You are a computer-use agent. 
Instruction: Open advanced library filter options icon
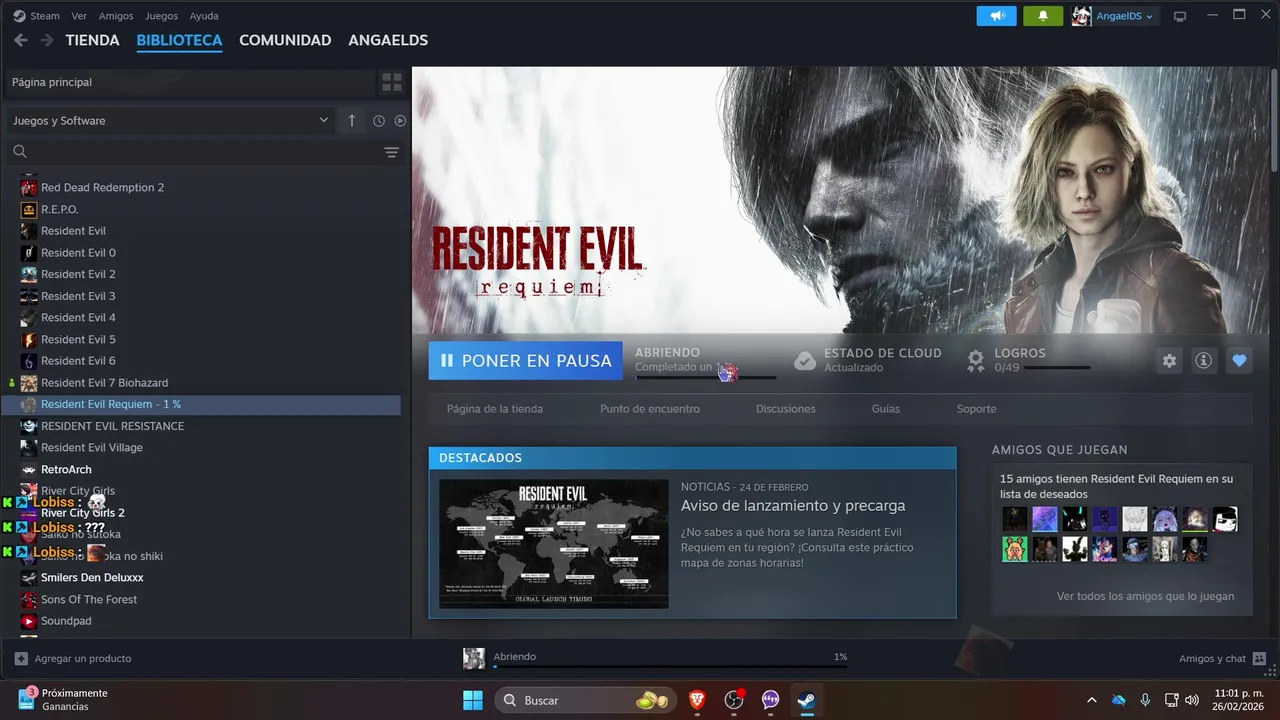click(391, 152)
